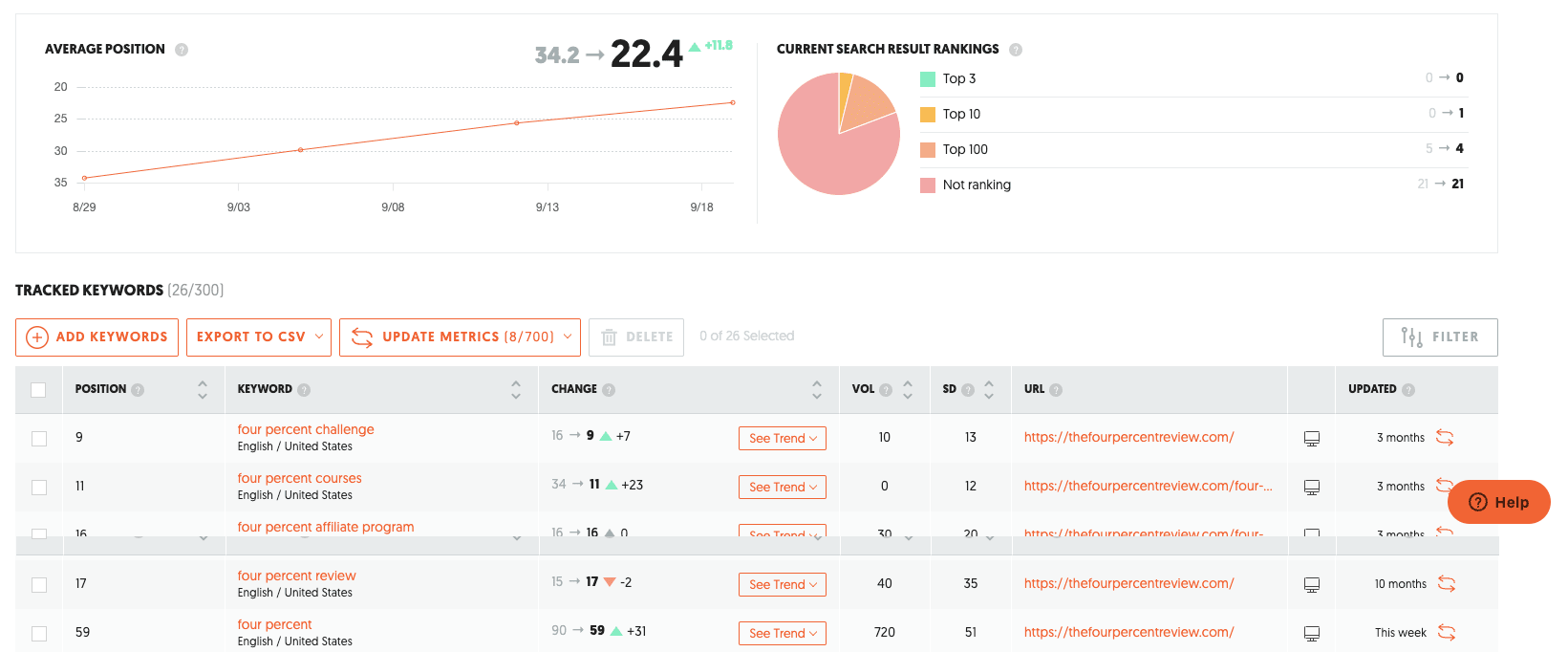The width and height of the screenshot is (1568, 652).
Task: Check the four percent courses row checkbox
Action: 39,488
